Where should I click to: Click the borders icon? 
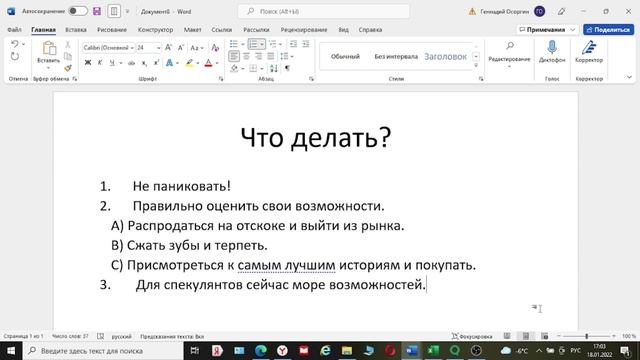point(253,68)
